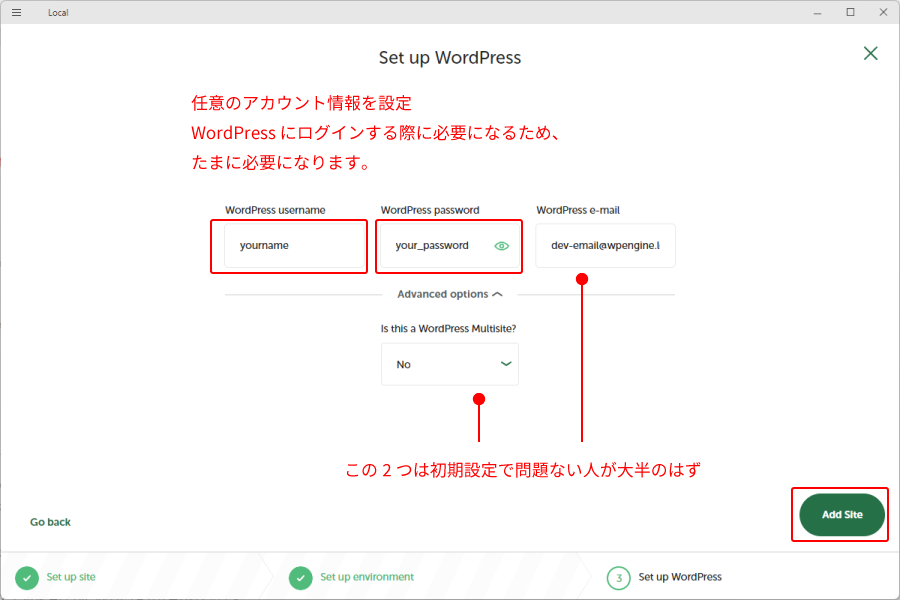This screenshot has height=600, width=900.
Task: Close the Local application window
Action: (x=881, y=12)
